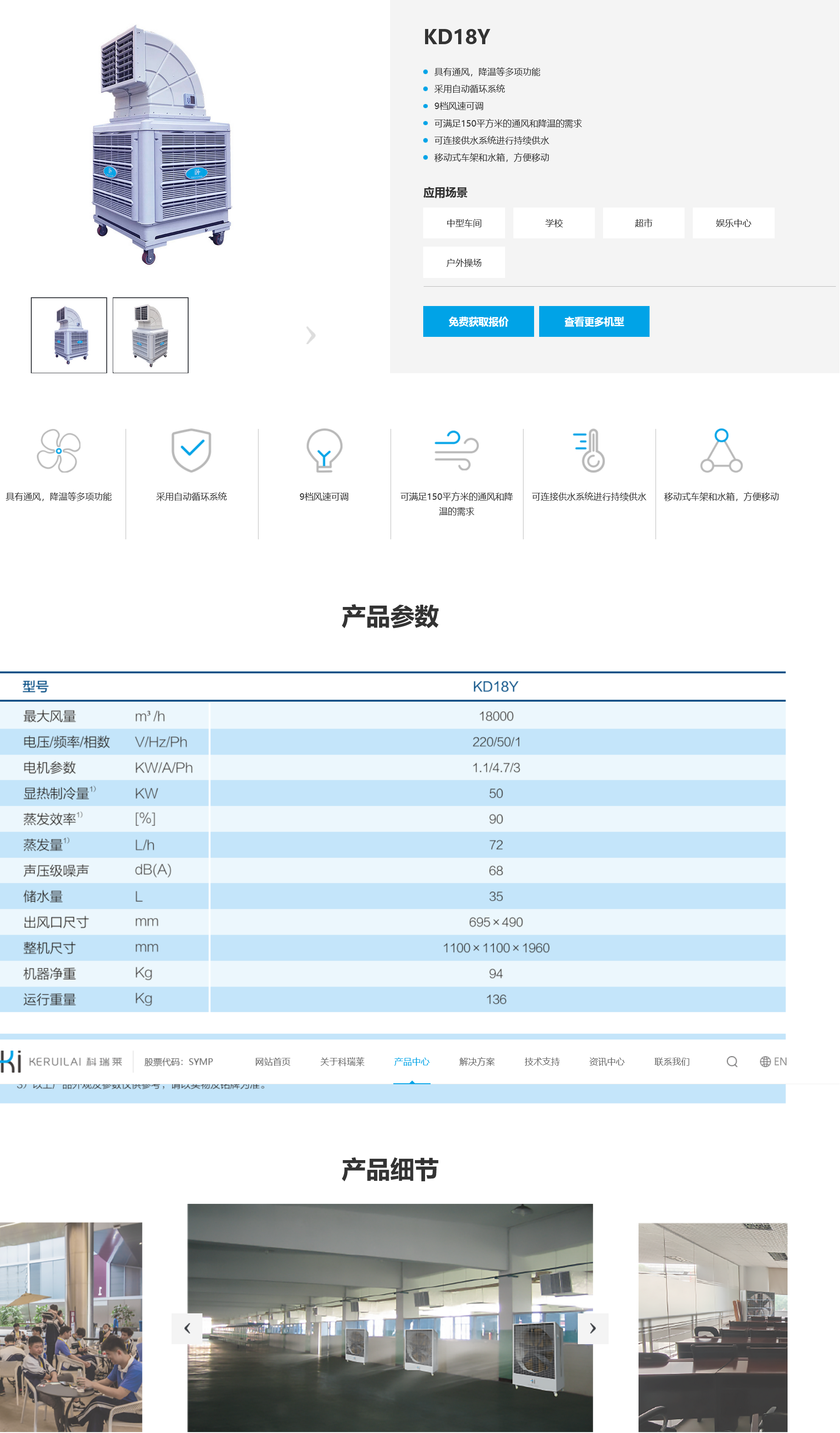Click the KERUILAI logo in navbar
This screenshot has width=840, height=1433.
(x=61, y=1062)
